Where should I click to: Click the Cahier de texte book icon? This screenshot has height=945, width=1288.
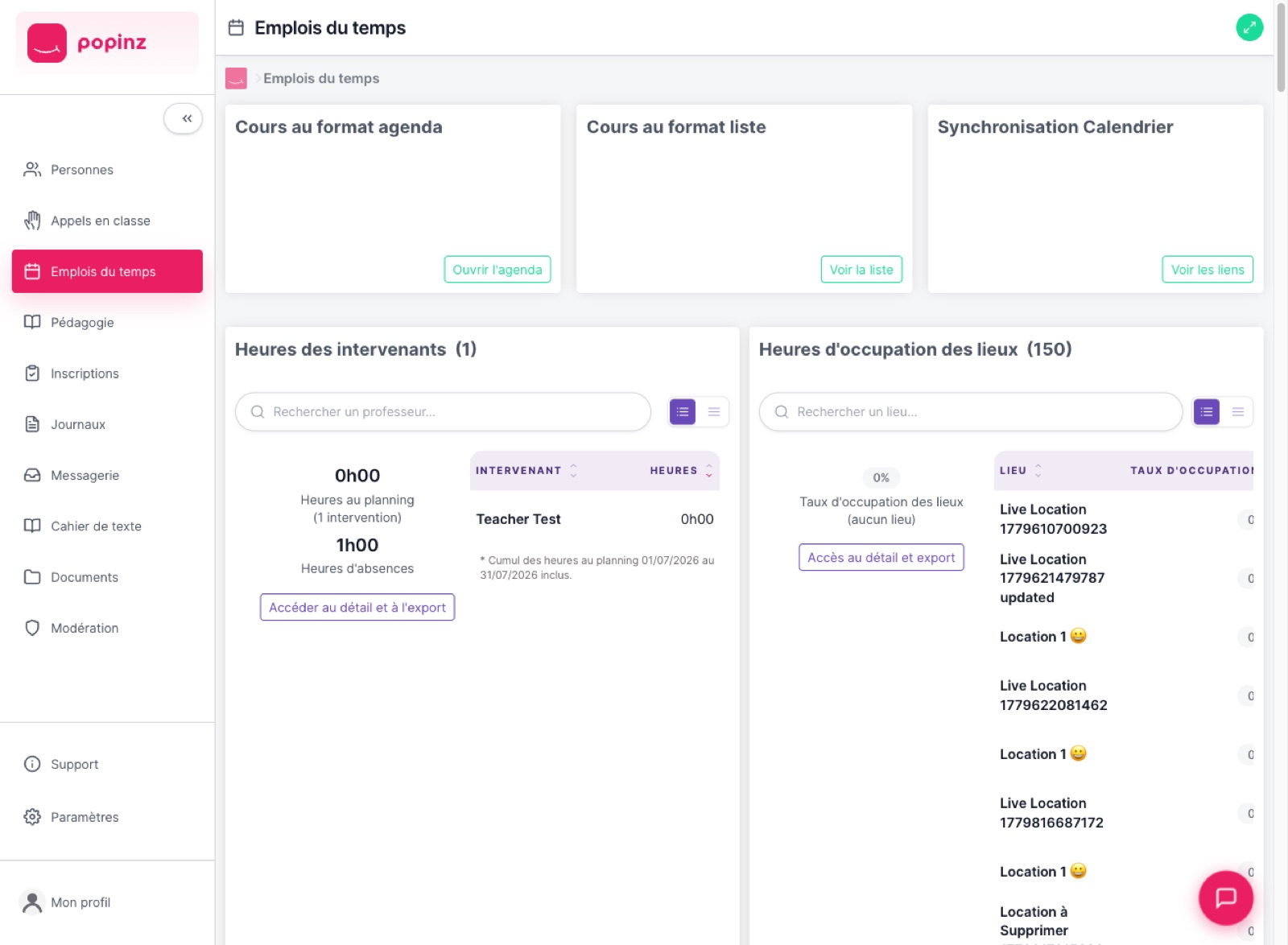[32, 526]
